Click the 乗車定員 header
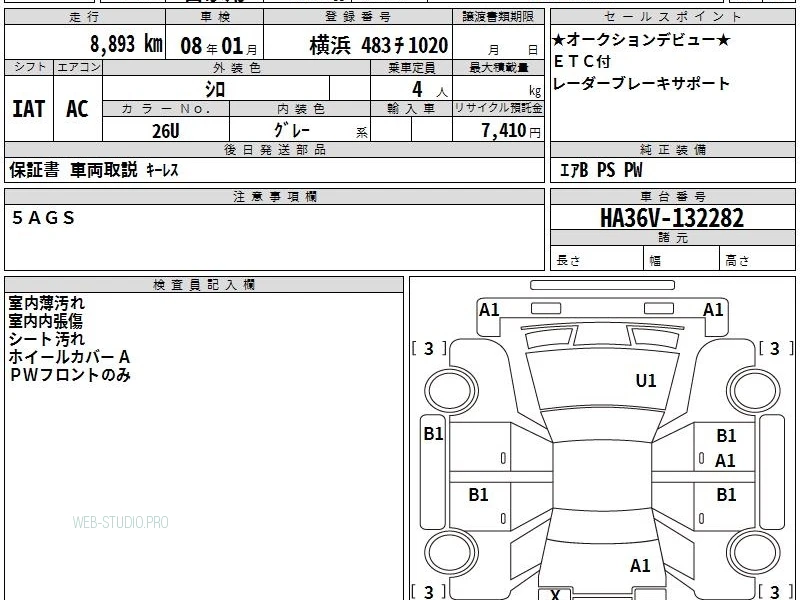800x600 pixels. click(411, 67)
